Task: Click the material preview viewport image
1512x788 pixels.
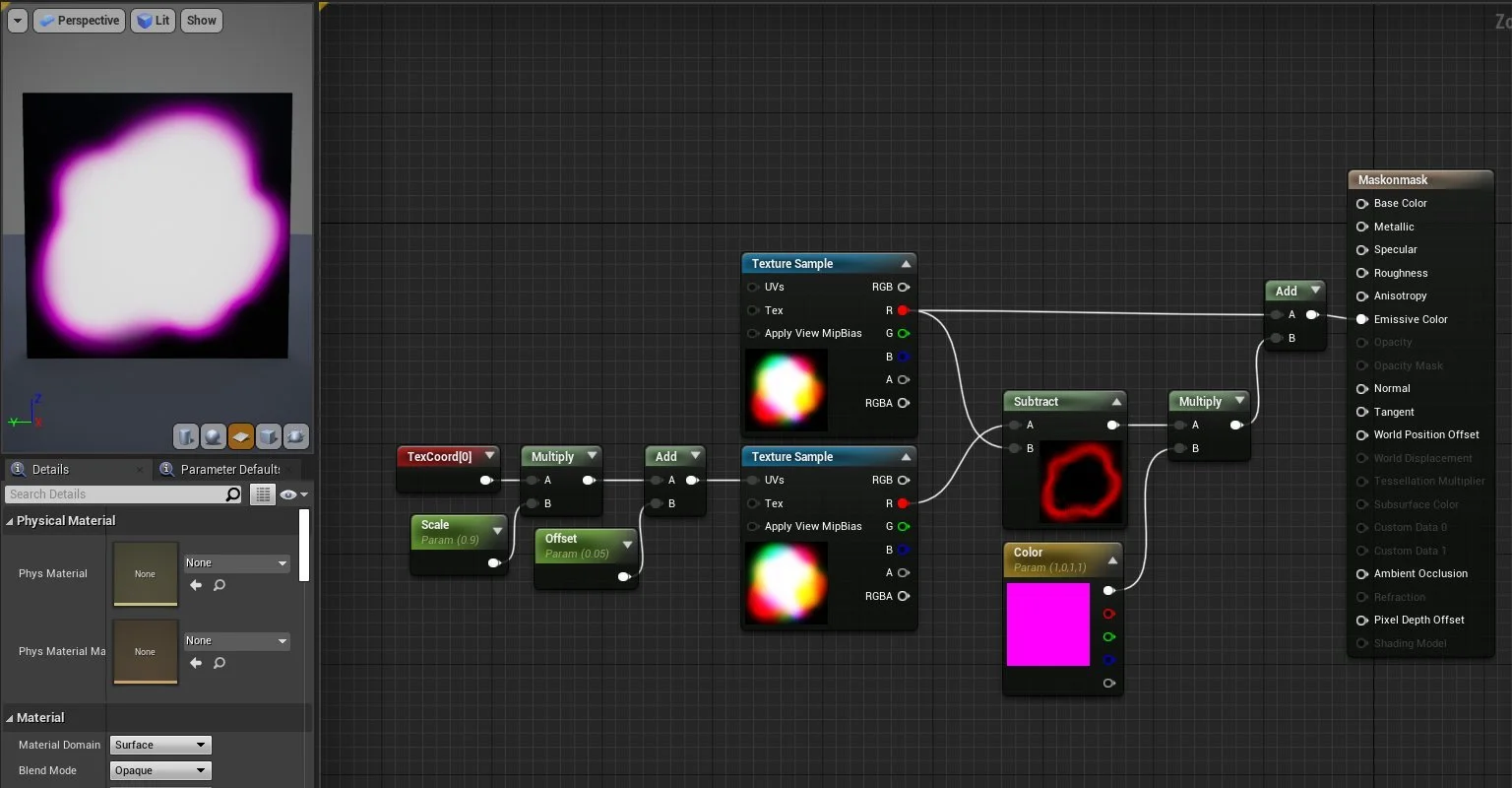Action: (x=157, y=227)
